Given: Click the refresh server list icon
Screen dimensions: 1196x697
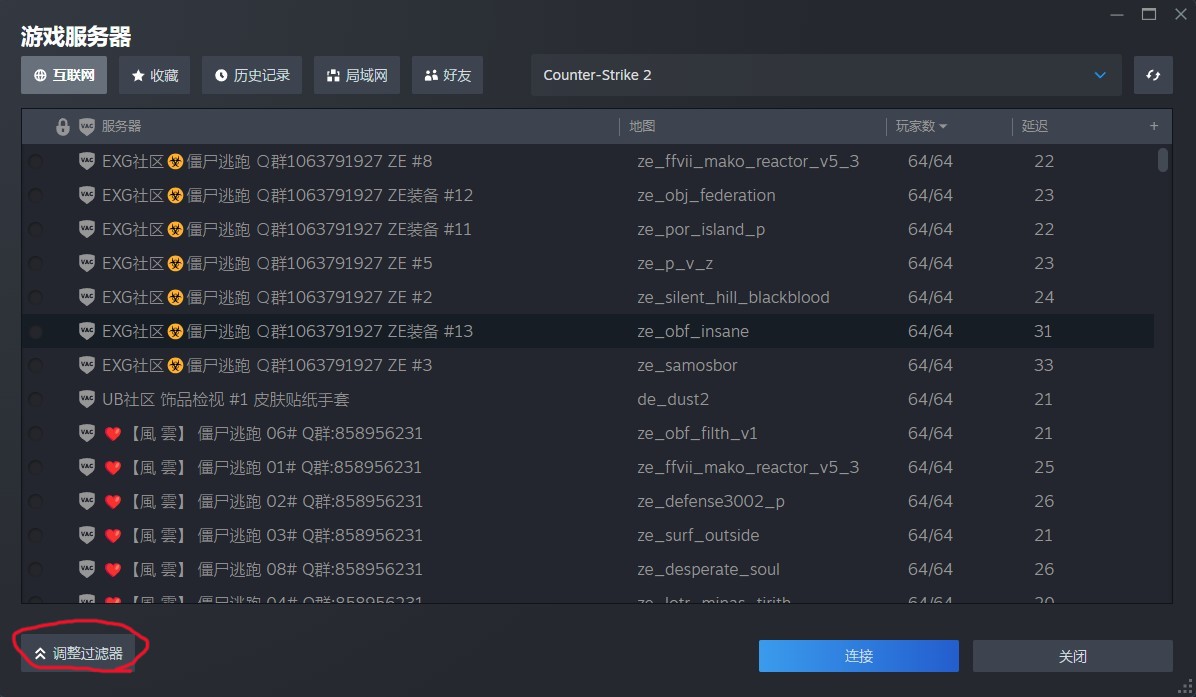Looking at the screenshot, I should [x=1153, y=75].
